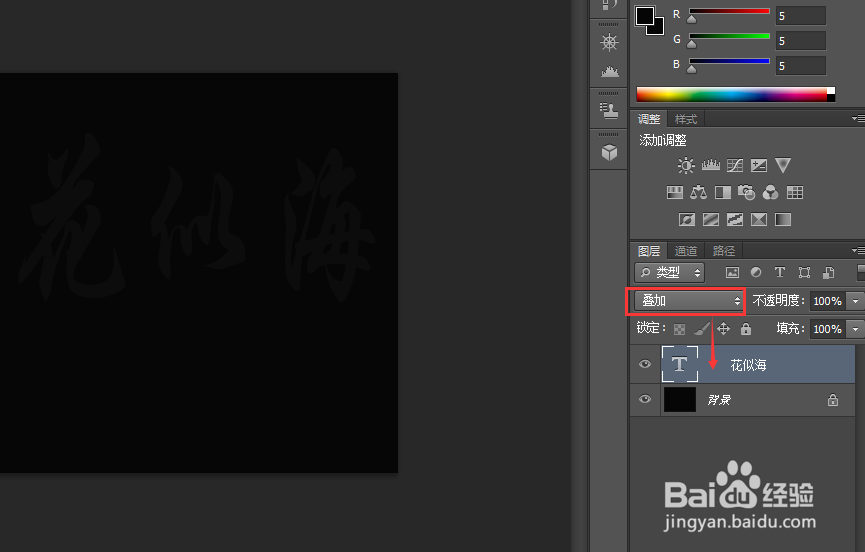Select the 花似海 layer name
The width and height of the screenshot is (865, 552).
coord(748,365)
